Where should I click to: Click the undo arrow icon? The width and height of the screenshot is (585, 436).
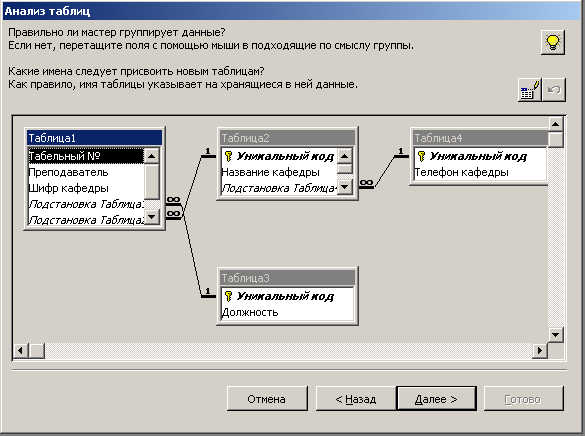(x=554, y=90)
